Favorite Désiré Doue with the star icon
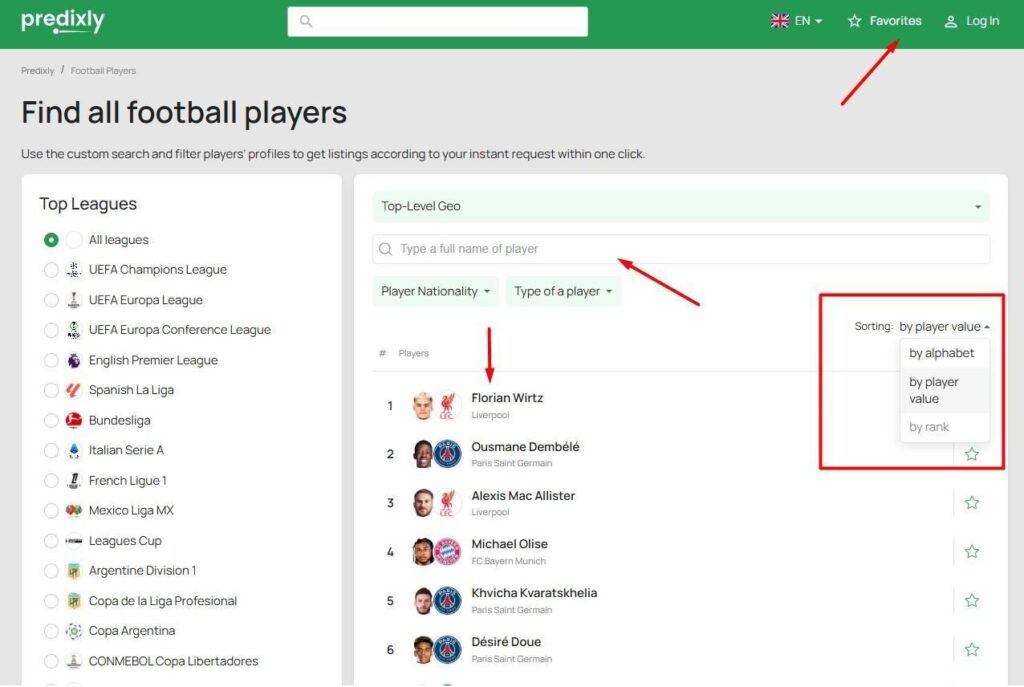Image resolution: width=1024 pixels, height=687 pixels. pos(972,649)
